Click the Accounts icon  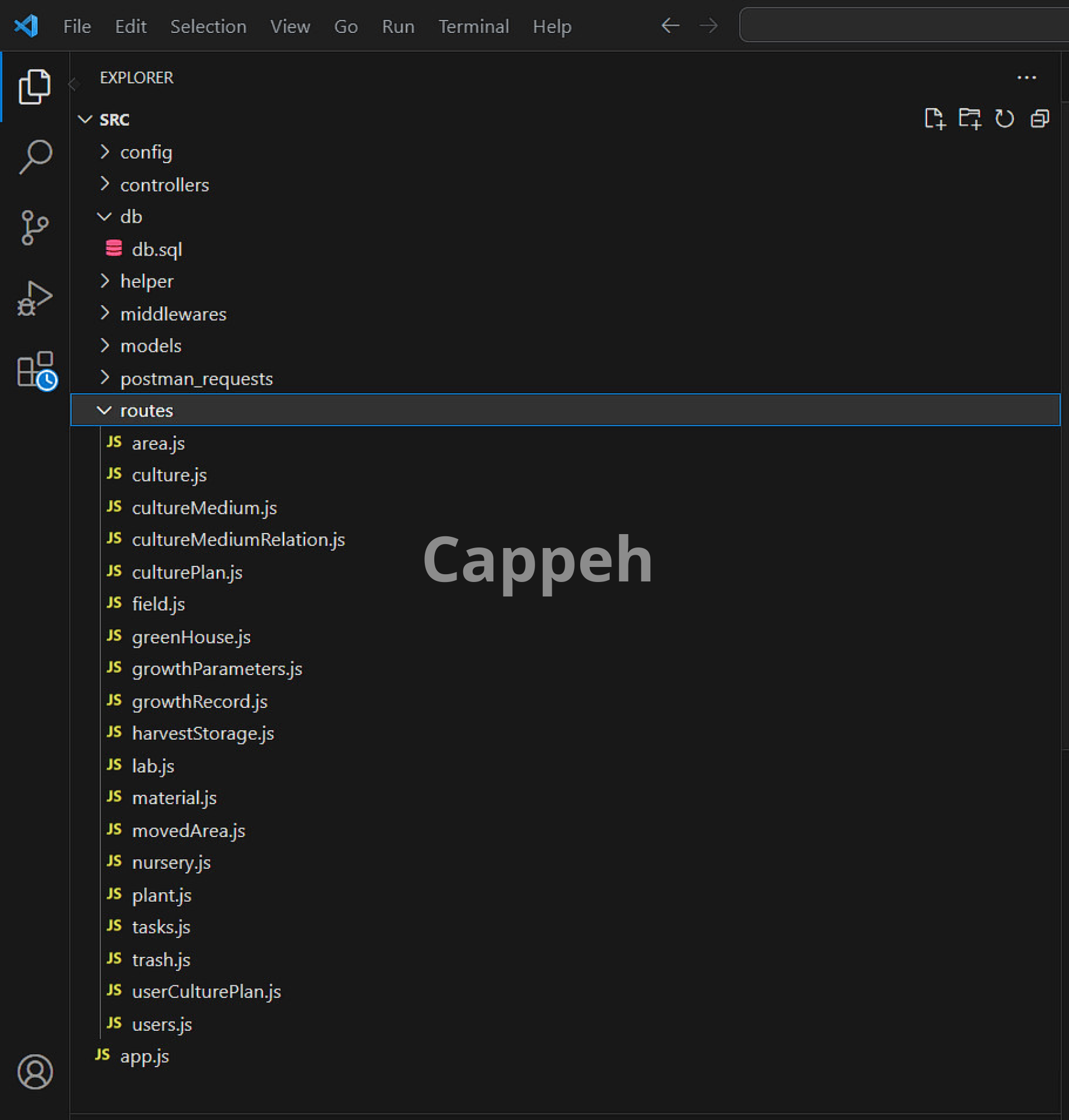tap(35, 1072)
